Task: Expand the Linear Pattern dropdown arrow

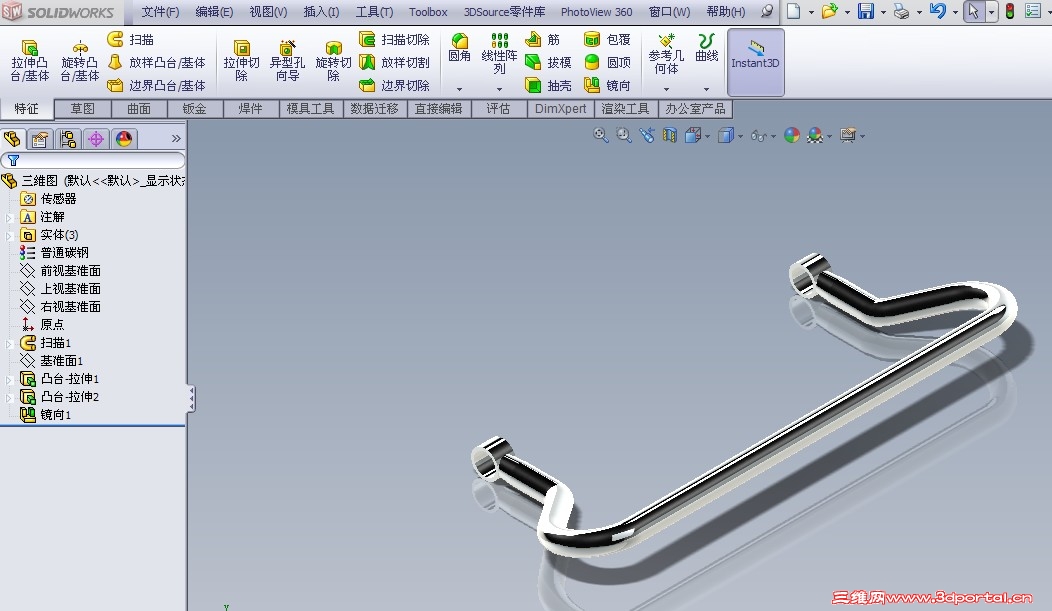Action: click(x=499, y=89)
